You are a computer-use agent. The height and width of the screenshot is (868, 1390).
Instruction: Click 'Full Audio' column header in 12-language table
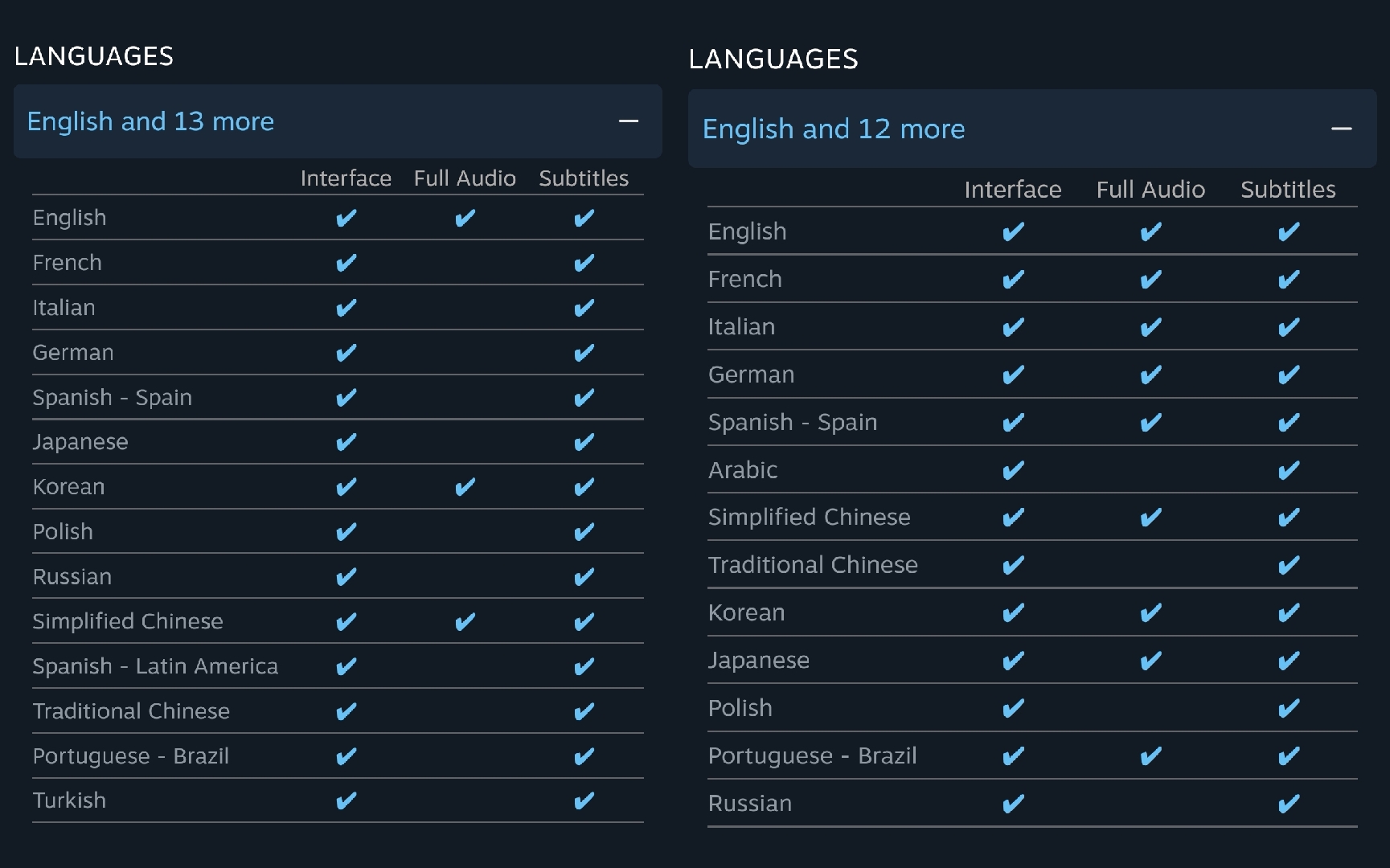tap(1150, 190)
